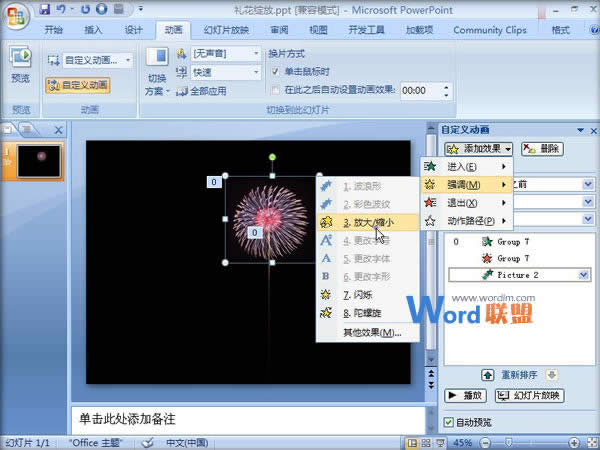The image size is (600, 450).
Task: Toggle the 自动预览 auto preview checkbox
Action: tap(448, 422)
